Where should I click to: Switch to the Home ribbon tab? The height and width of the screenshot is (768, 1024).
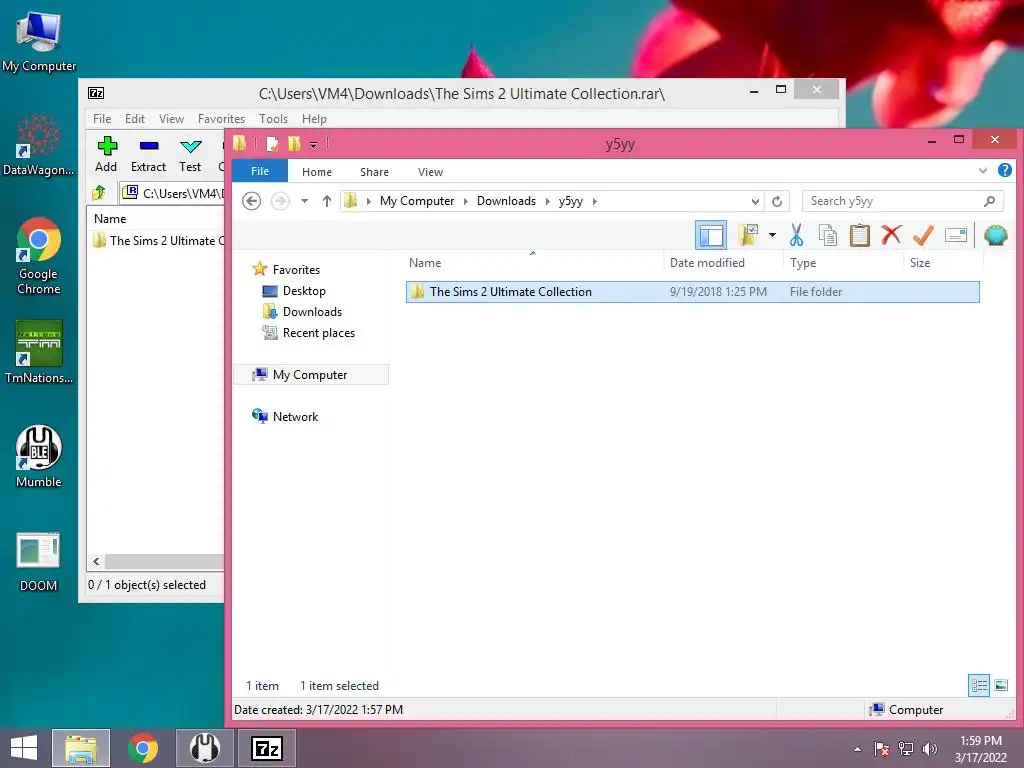pos(317,172)
